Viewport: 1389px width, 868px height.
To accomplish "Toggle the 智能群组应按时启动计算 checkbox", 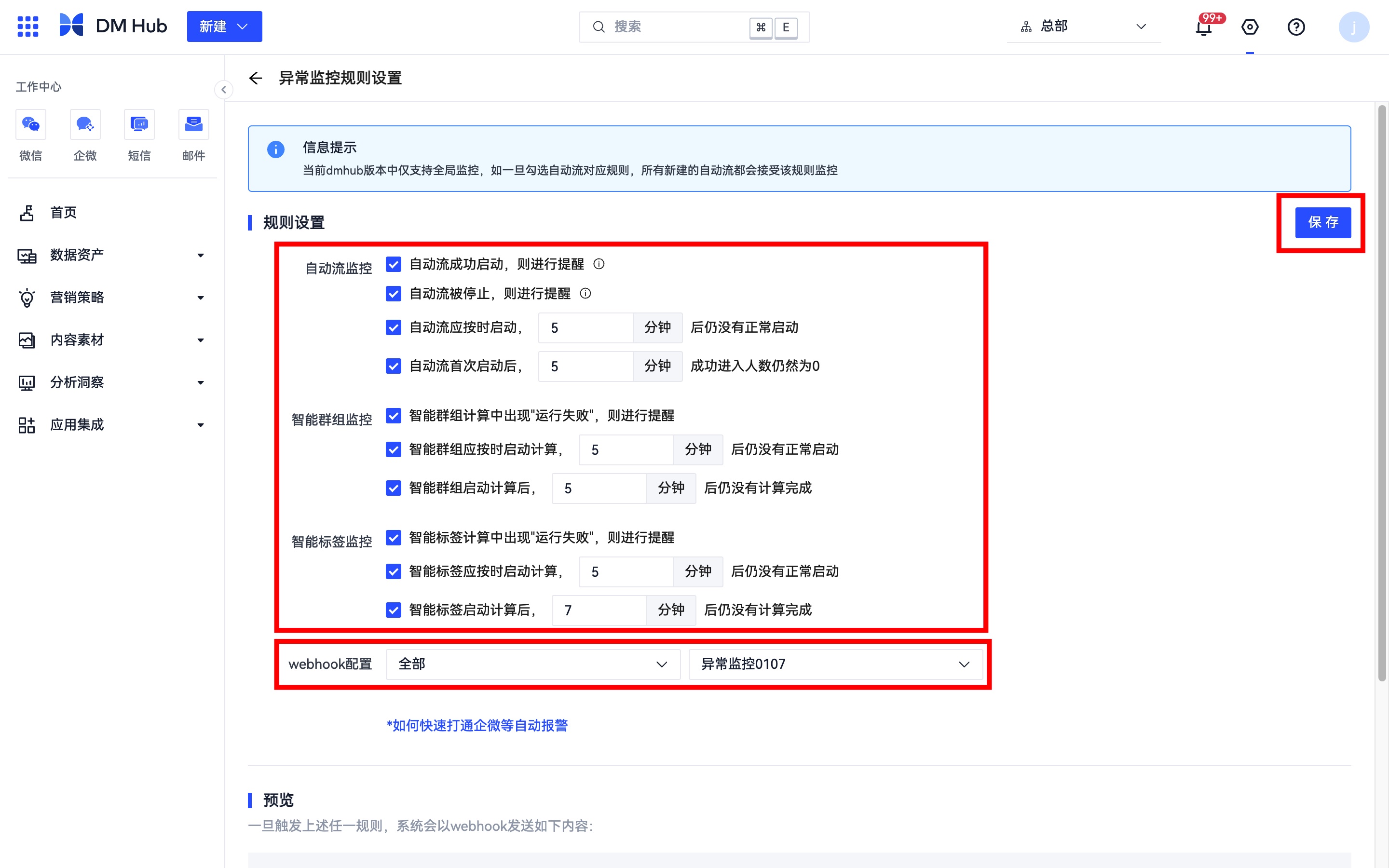I will [x=393, y=449].
